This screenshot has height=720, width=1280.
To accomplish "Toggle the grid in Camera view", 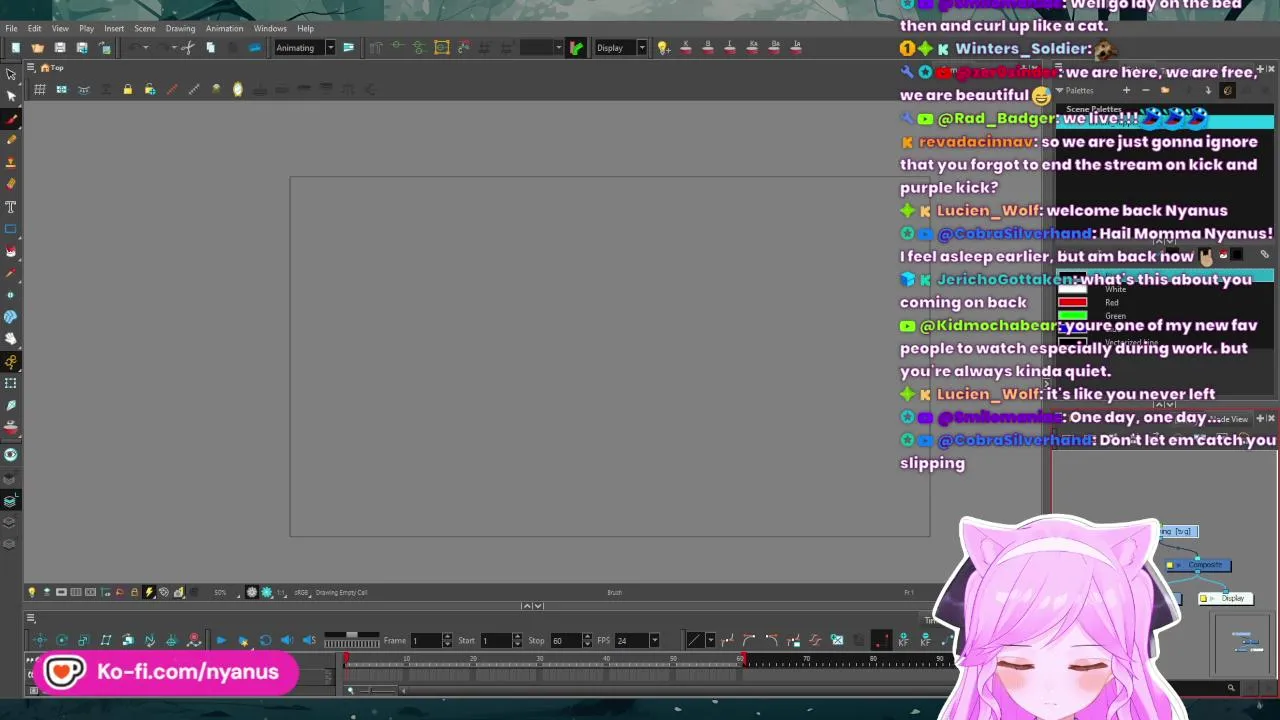I will coord(40,90).
